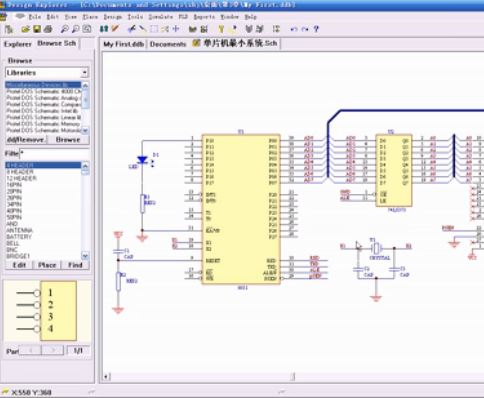Click the zoom in magnifier icon

tap(64, 29)
